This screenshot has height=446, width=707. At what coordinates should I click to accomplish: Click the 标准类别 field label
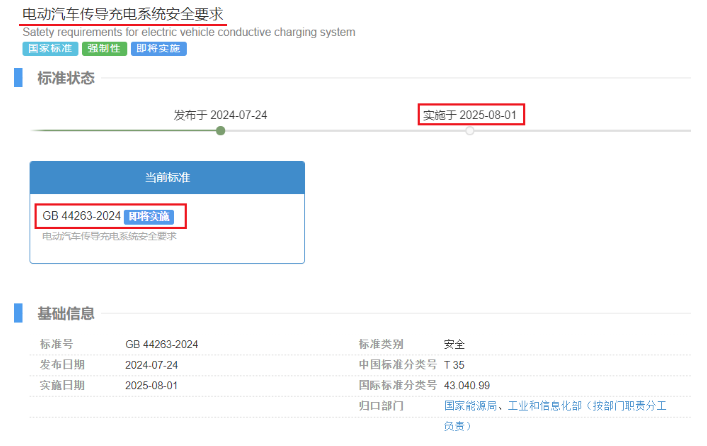pos(381,344)
